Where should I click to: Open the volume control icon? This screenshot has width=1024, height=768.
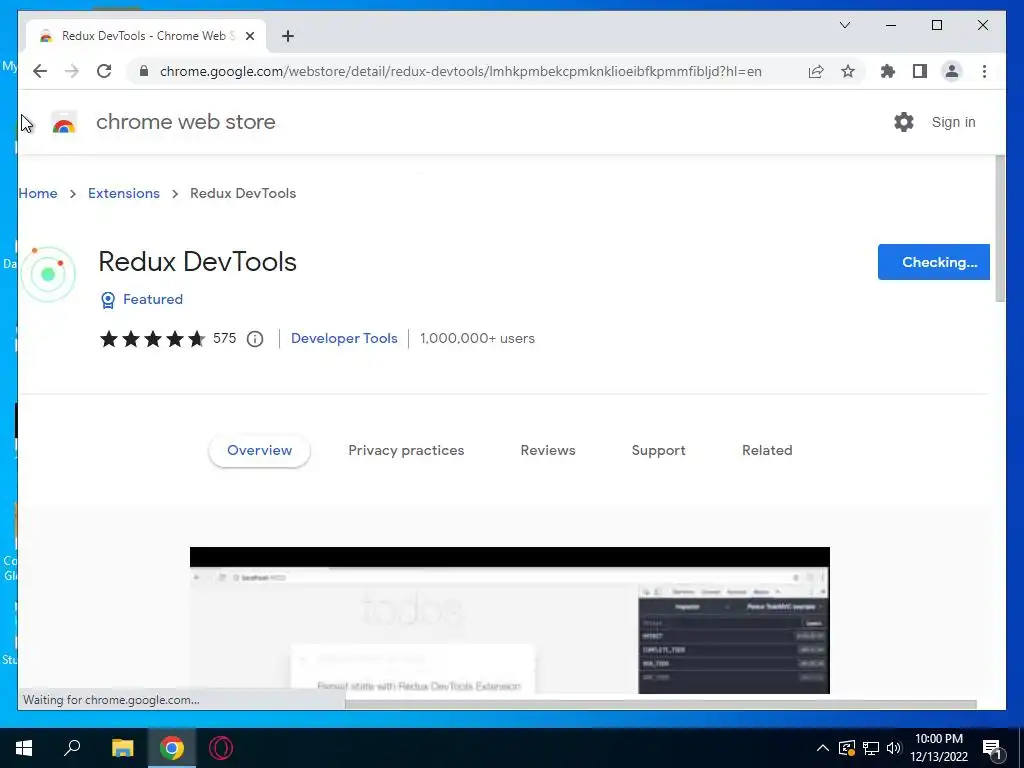tap(894, 748)
